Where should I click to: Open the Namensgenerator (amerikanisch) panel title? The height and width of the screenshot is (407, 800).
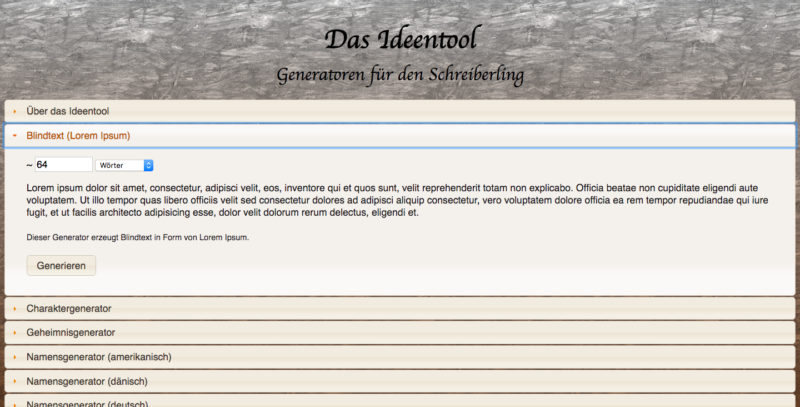click(99, 356)
